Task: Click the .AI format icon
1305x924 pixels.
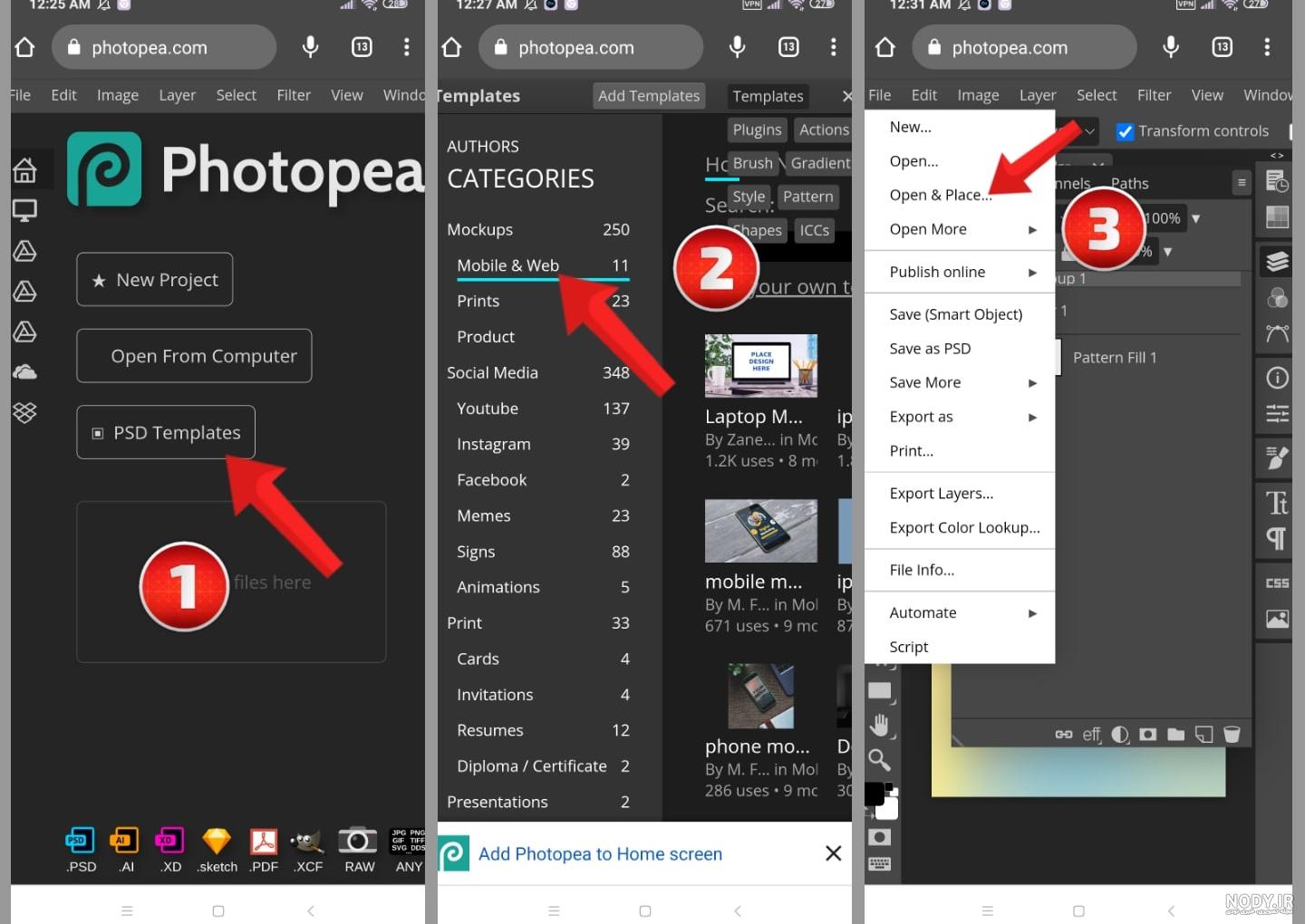Action: 125,842
